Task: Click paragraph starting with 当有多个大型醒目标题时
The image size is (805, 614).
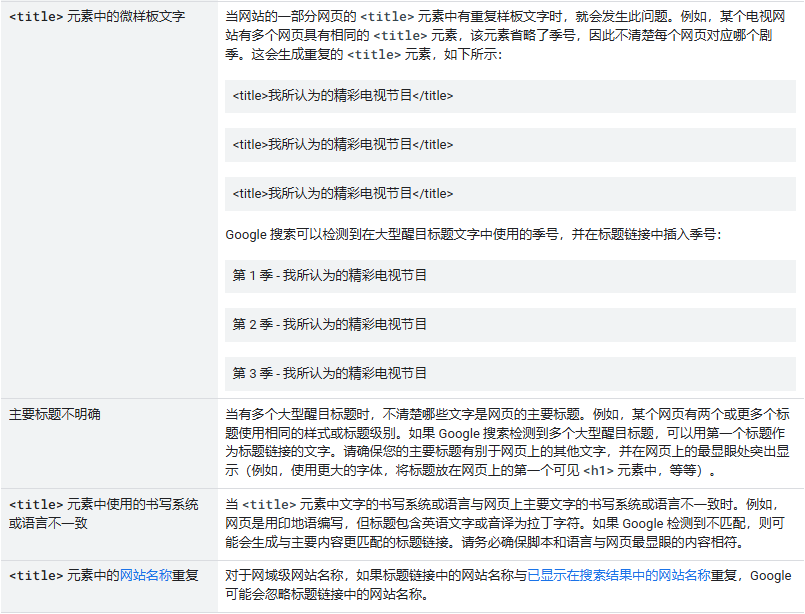Action: 507,441
